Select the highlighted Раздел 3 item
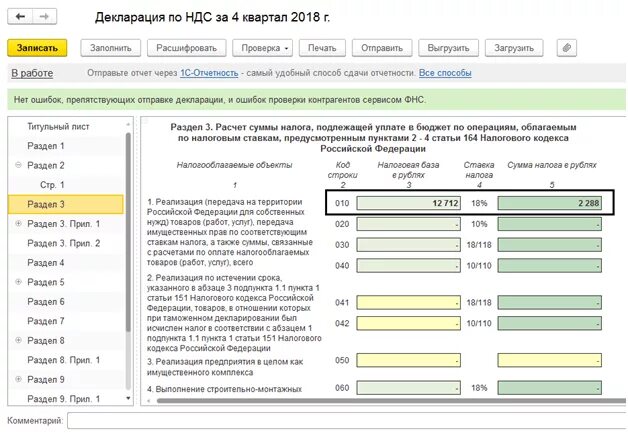 click(66, 204)
